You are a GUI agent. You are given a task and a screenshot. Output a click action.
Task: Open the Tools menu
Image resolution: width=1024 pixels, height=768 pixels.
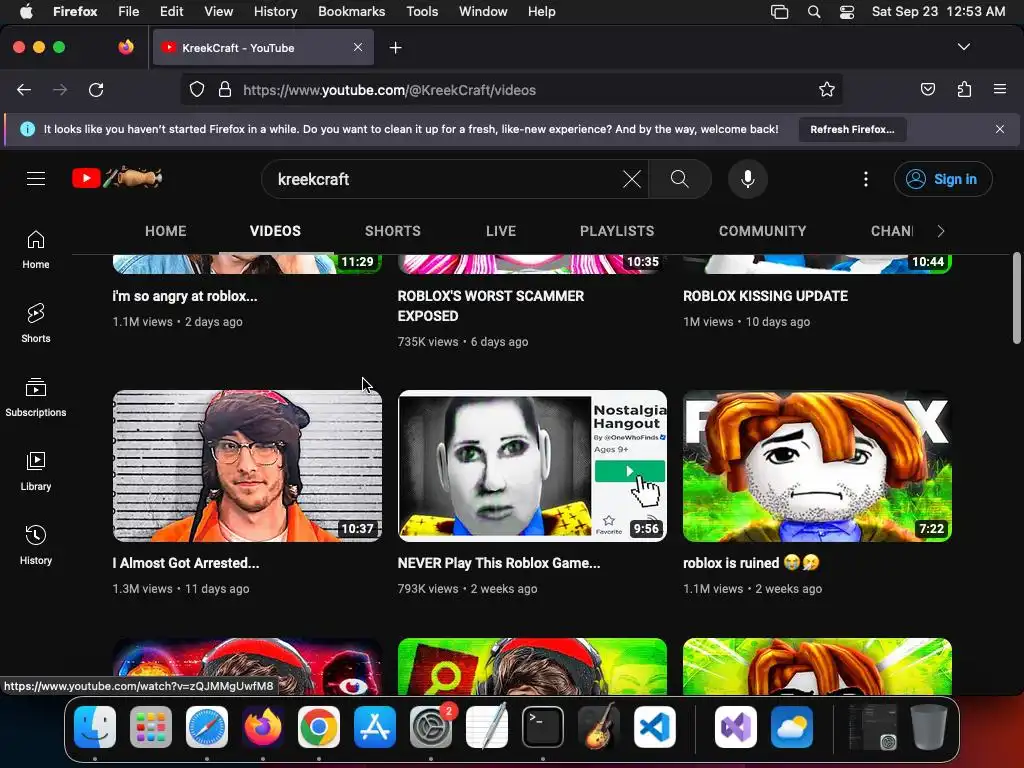[x=422, y=12]
